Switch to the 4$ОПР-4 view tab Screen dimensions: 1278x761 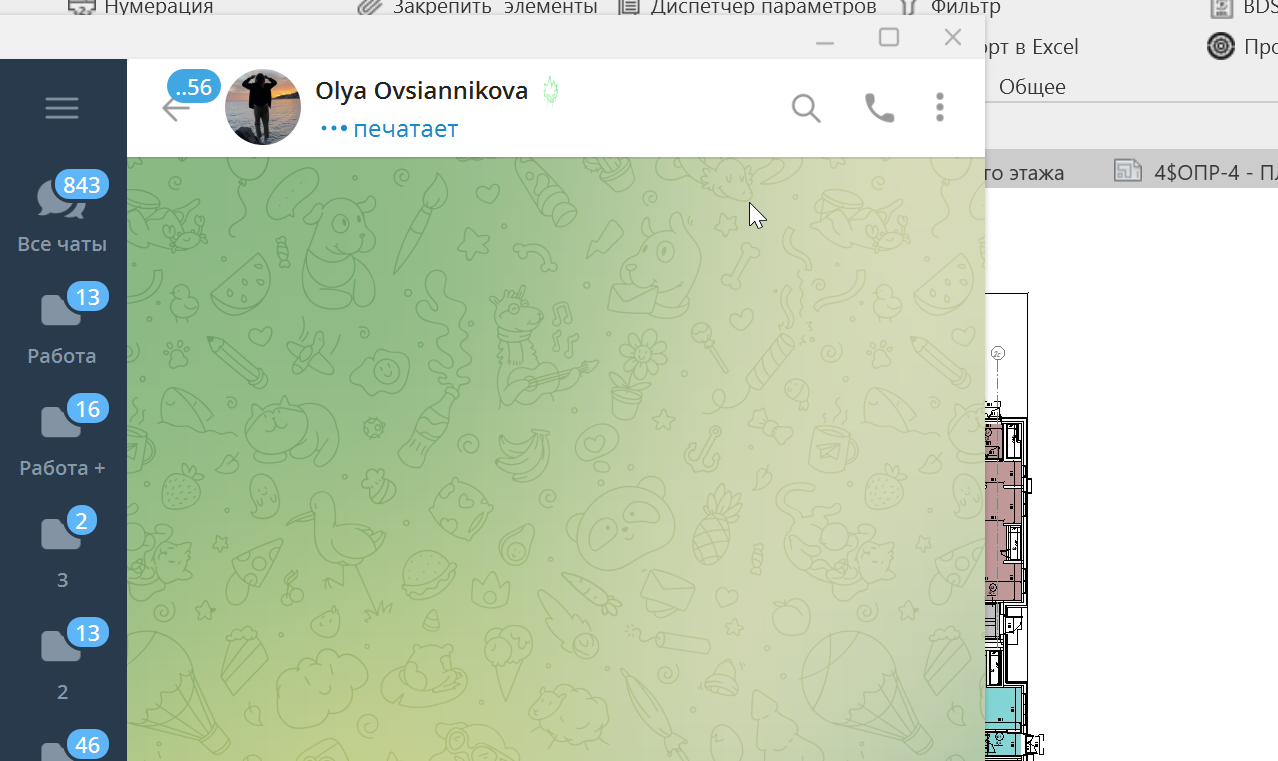click(1195, 172)
